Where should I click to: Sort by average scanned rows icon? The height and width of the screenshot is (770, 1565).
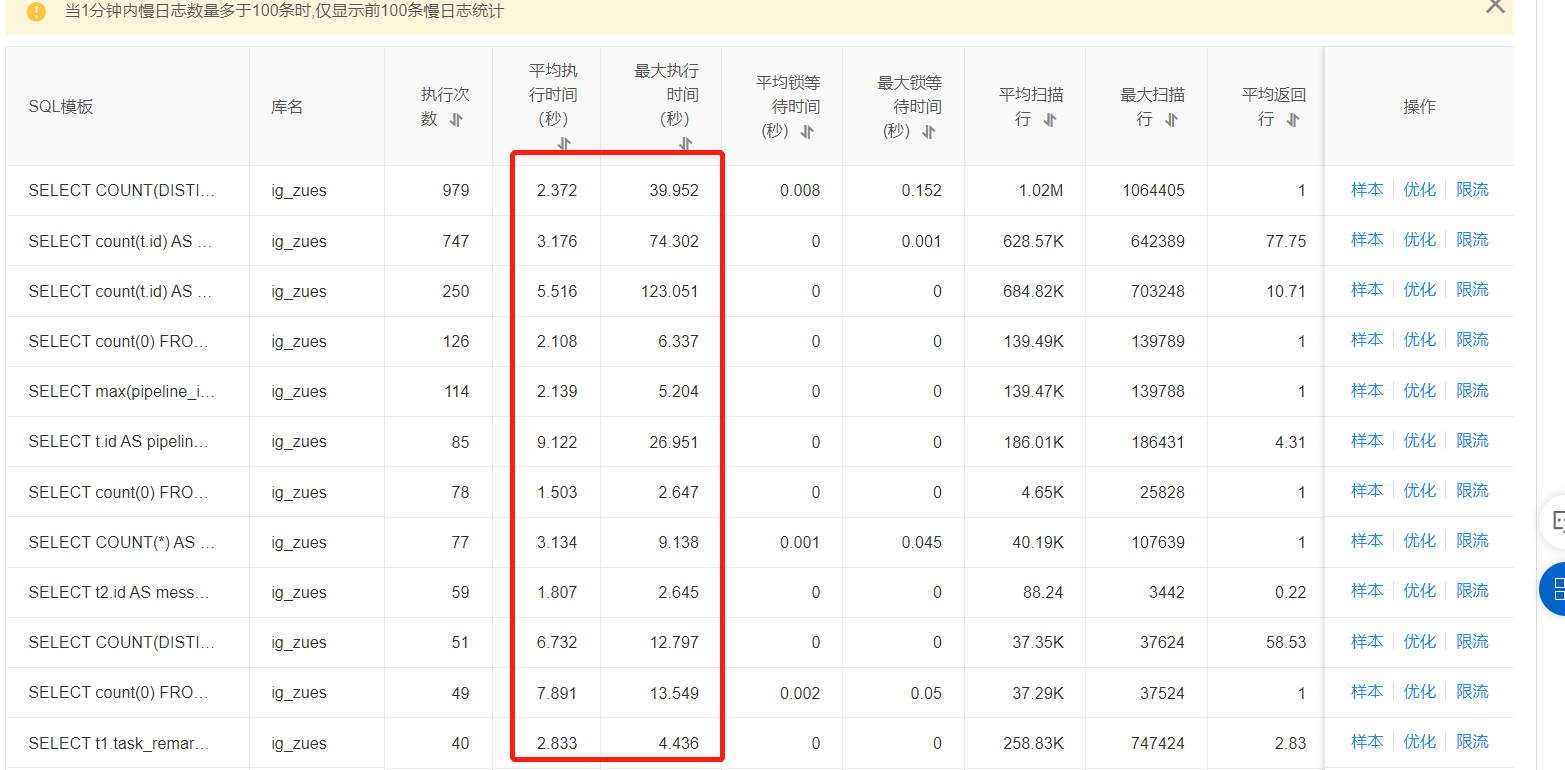pos(1050,120)
